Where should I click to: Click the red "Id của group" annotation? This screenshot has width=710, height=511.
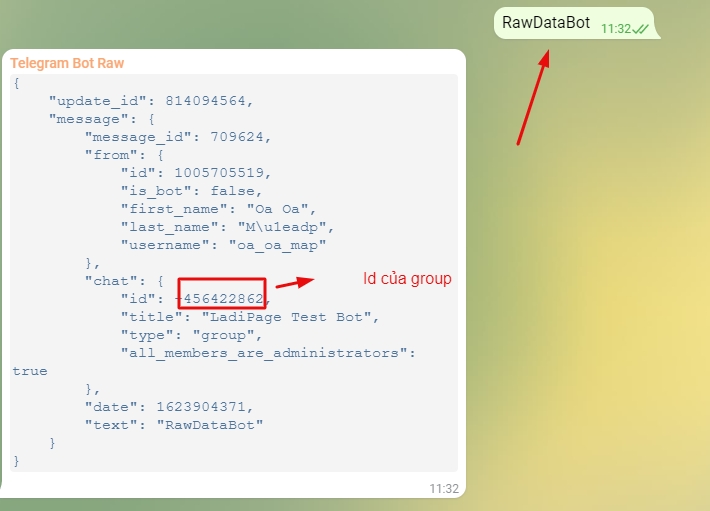pos(407,279)
